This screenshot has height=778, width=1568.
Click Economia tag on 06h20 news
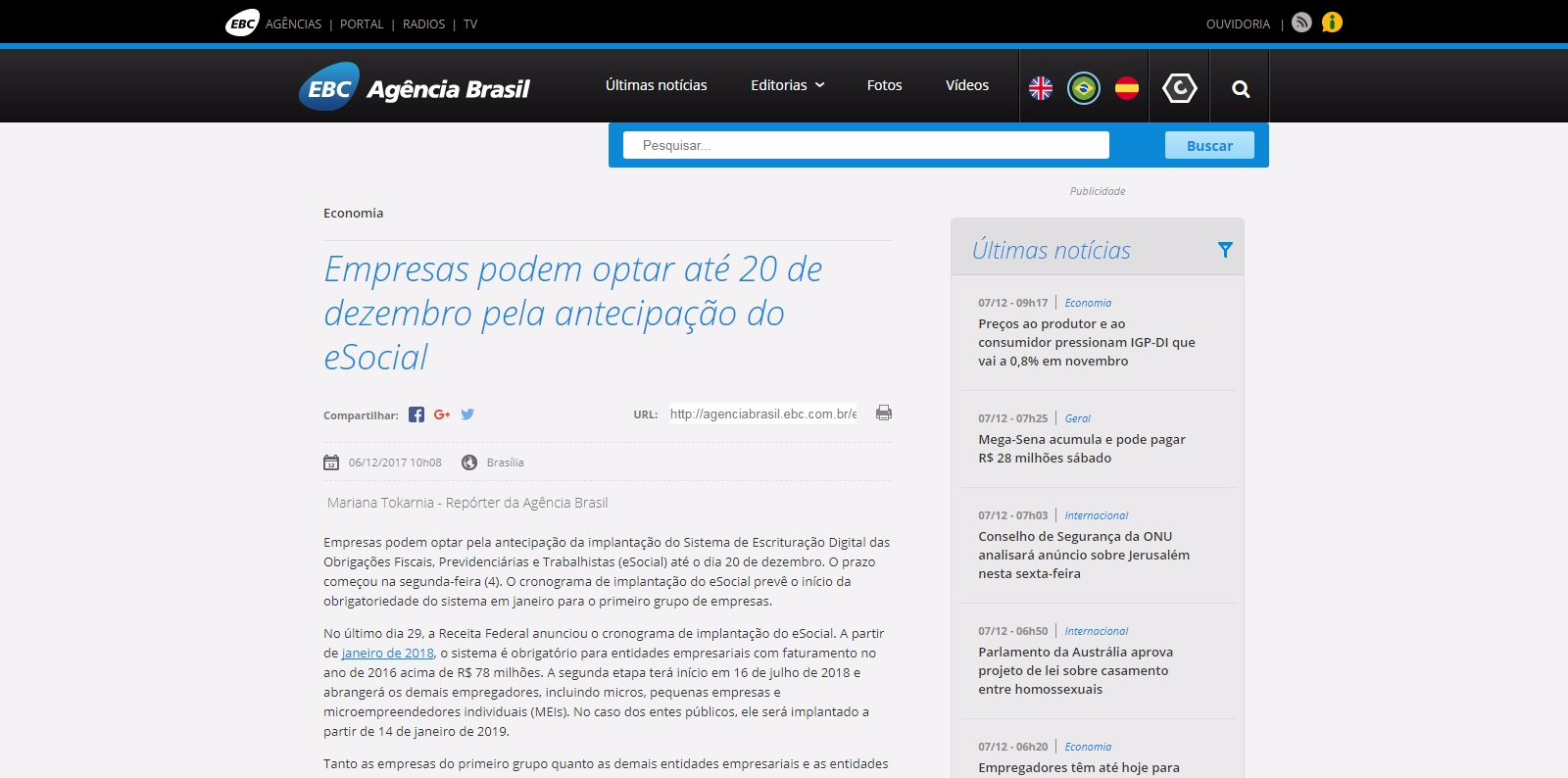click(1088, 747)
